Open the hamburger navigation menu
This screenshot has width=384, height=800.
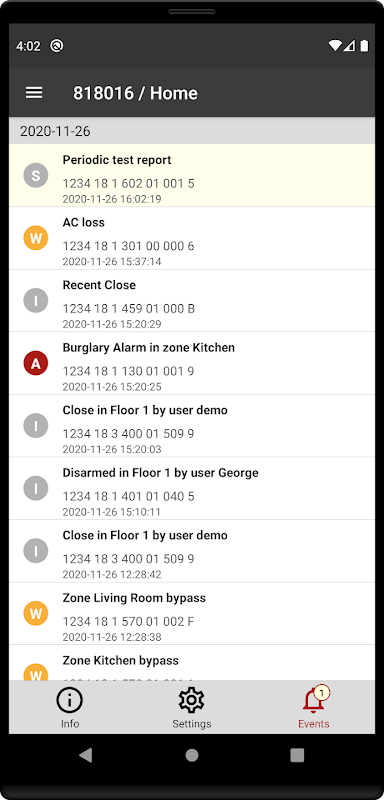[34, 93]
